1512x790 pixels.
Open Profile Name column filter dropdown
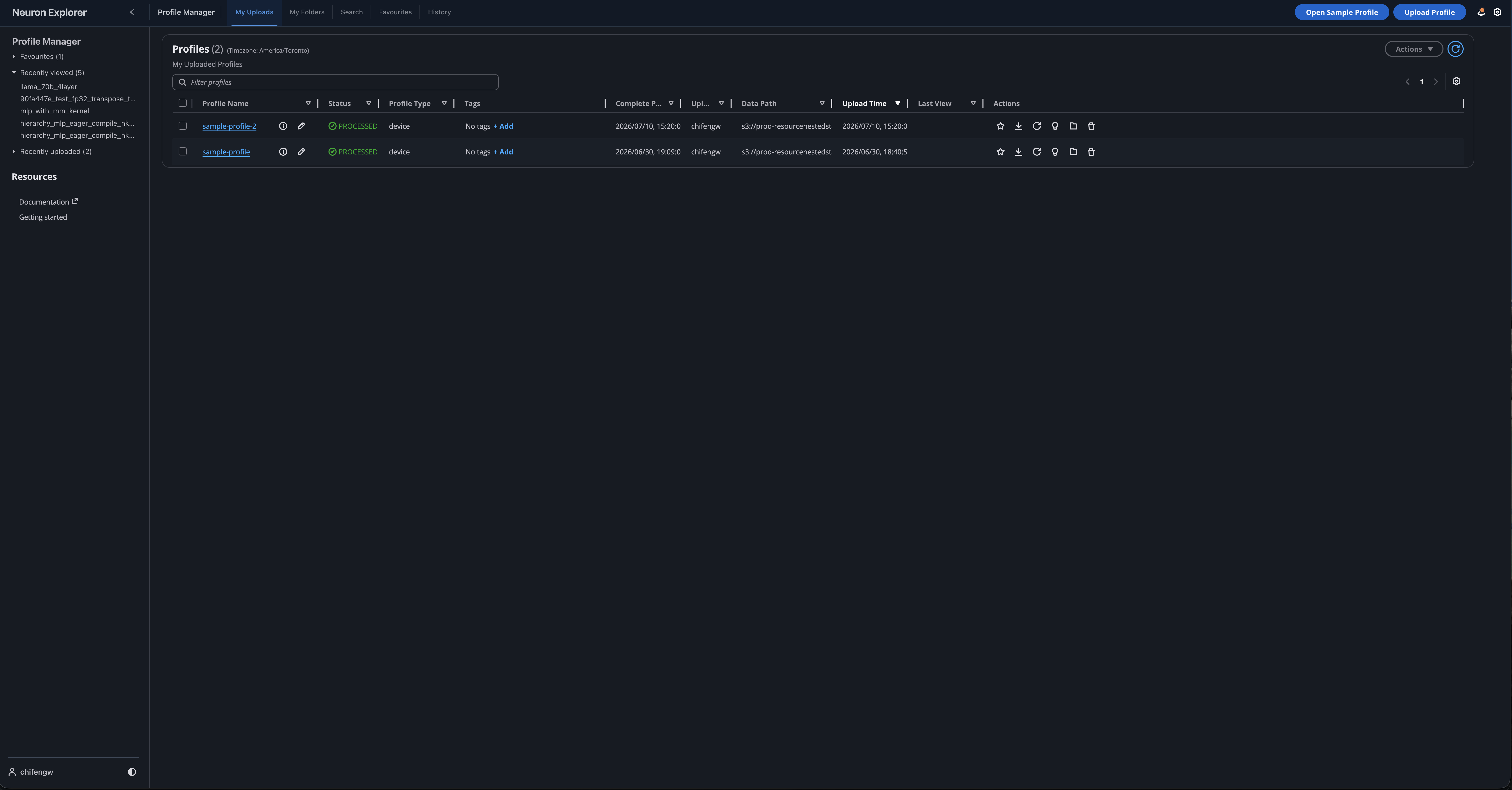pos(308,103)
